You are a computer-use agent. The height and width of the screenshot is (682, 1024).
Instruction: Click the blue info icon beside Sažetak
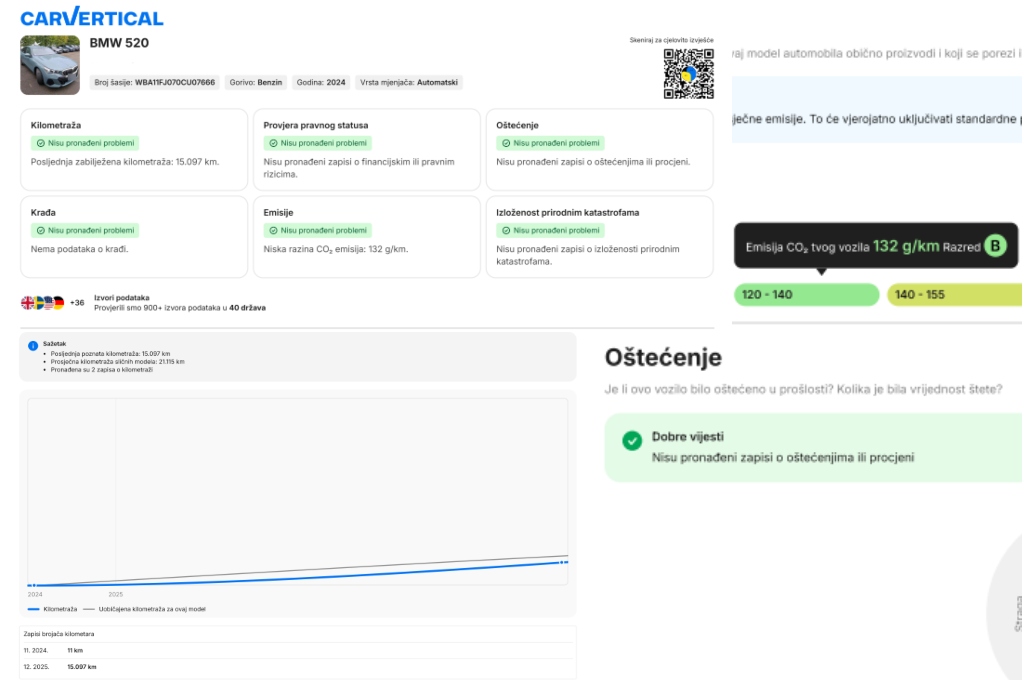tap(33, 346)
